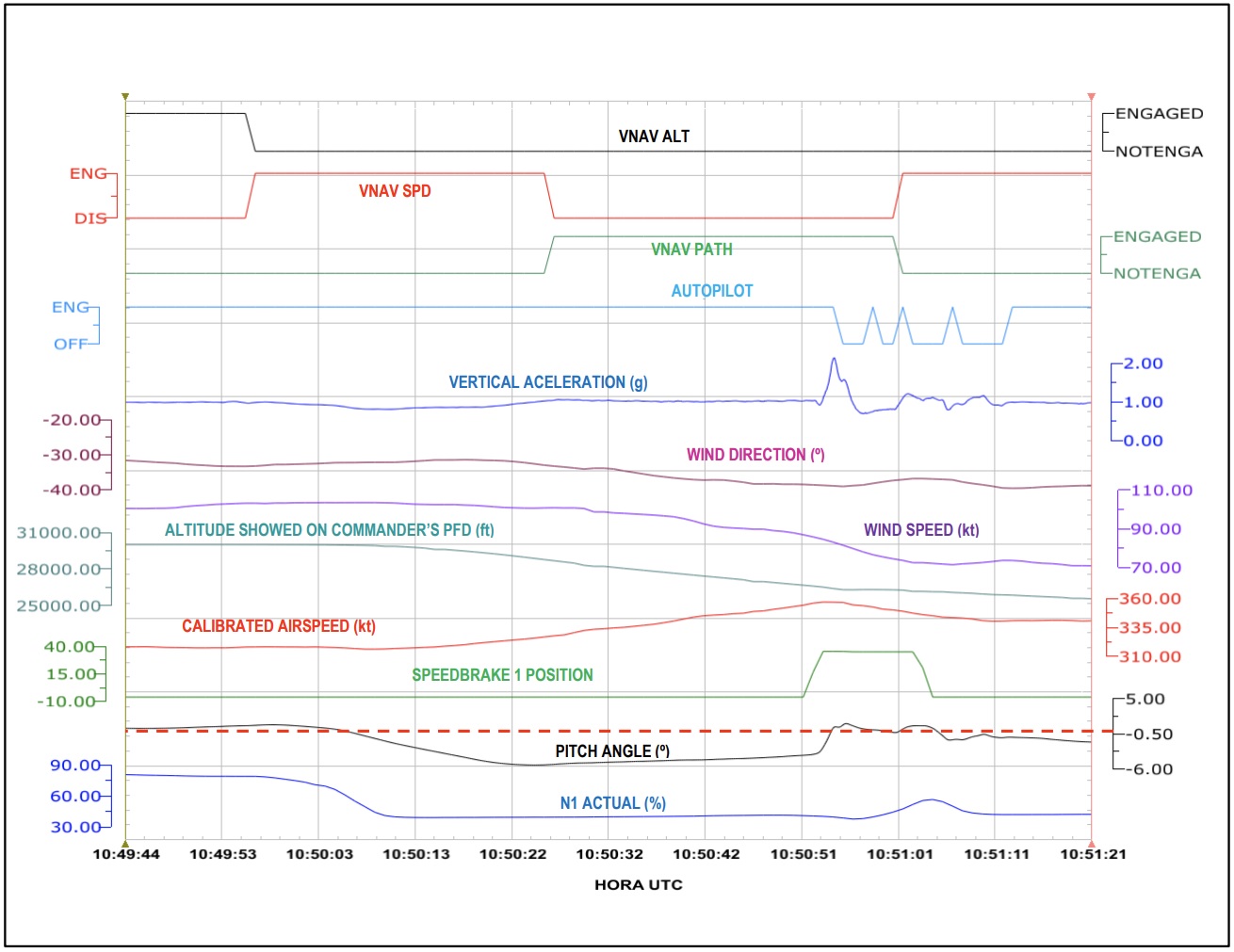Viewport: 1234px width, 952px height.
Task: Click the pink downward triangle marker above chart
Action: click(x=1091, y=96)
